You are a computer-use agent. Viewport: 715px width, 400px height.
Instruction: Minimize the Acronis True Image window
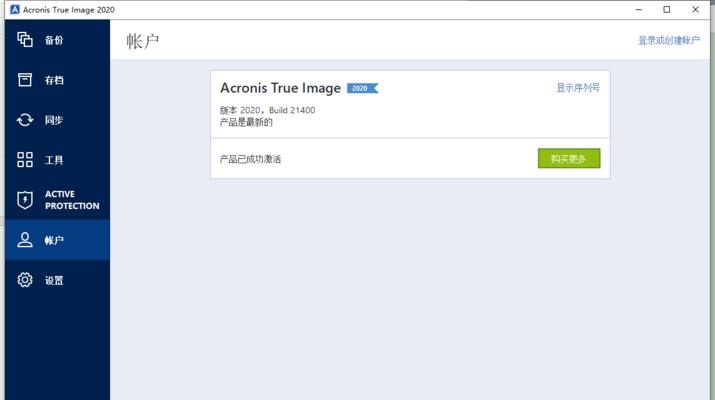[638, 10]
